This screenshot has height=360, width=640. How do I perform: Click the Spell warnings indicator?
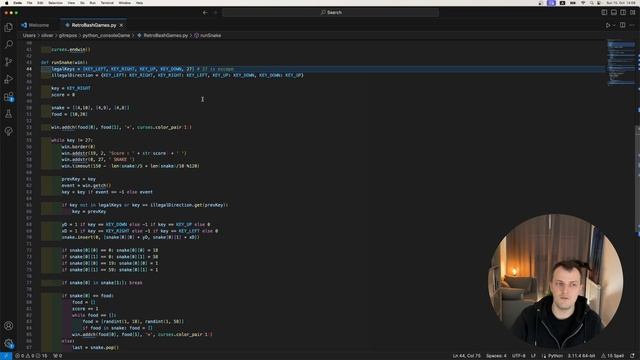click(612, 356)
